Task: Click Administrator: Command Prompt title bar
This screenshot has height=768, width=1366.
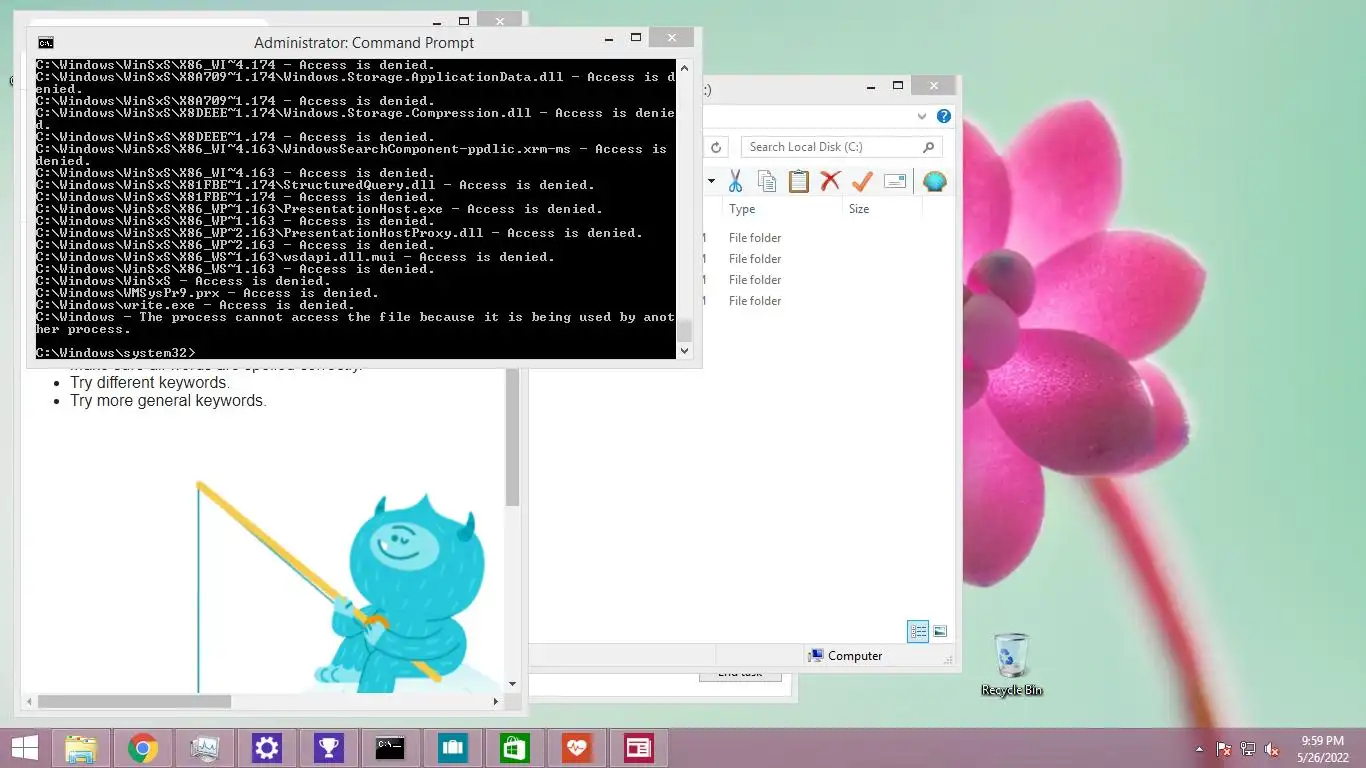Action: point(364,42)
